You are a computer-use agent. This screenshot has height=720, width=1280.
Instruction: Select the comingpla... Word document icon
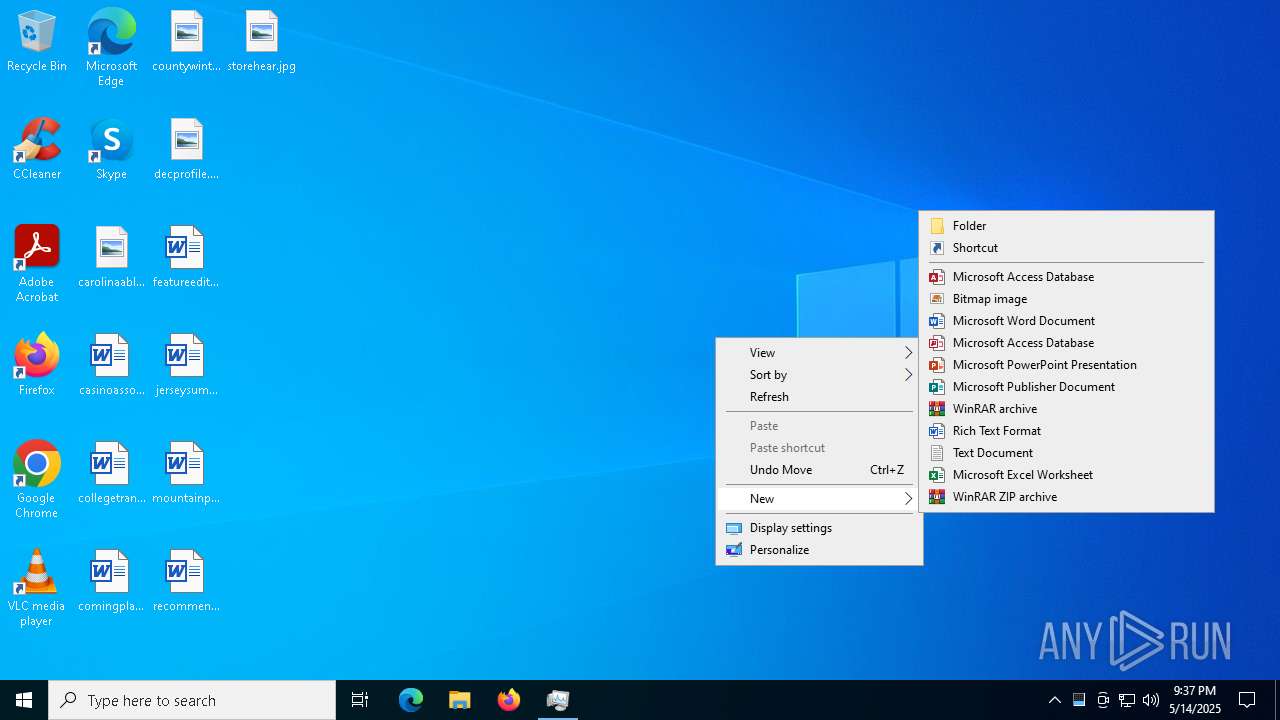111,582
